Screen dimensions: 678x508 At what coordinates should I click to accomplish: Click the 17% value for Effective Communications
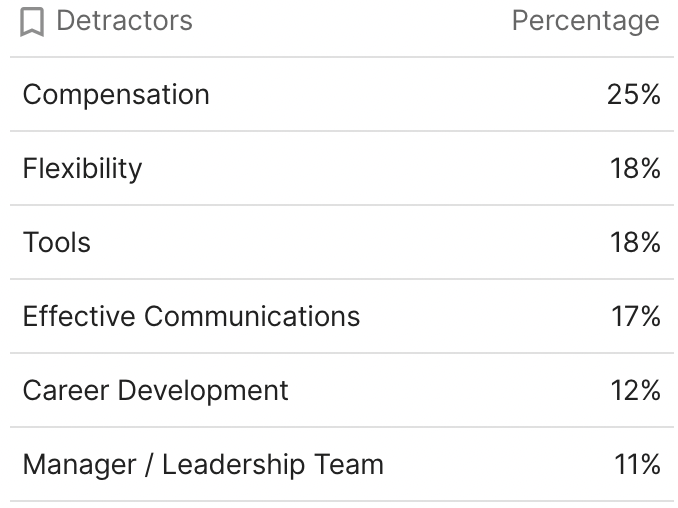pos(636,317)
